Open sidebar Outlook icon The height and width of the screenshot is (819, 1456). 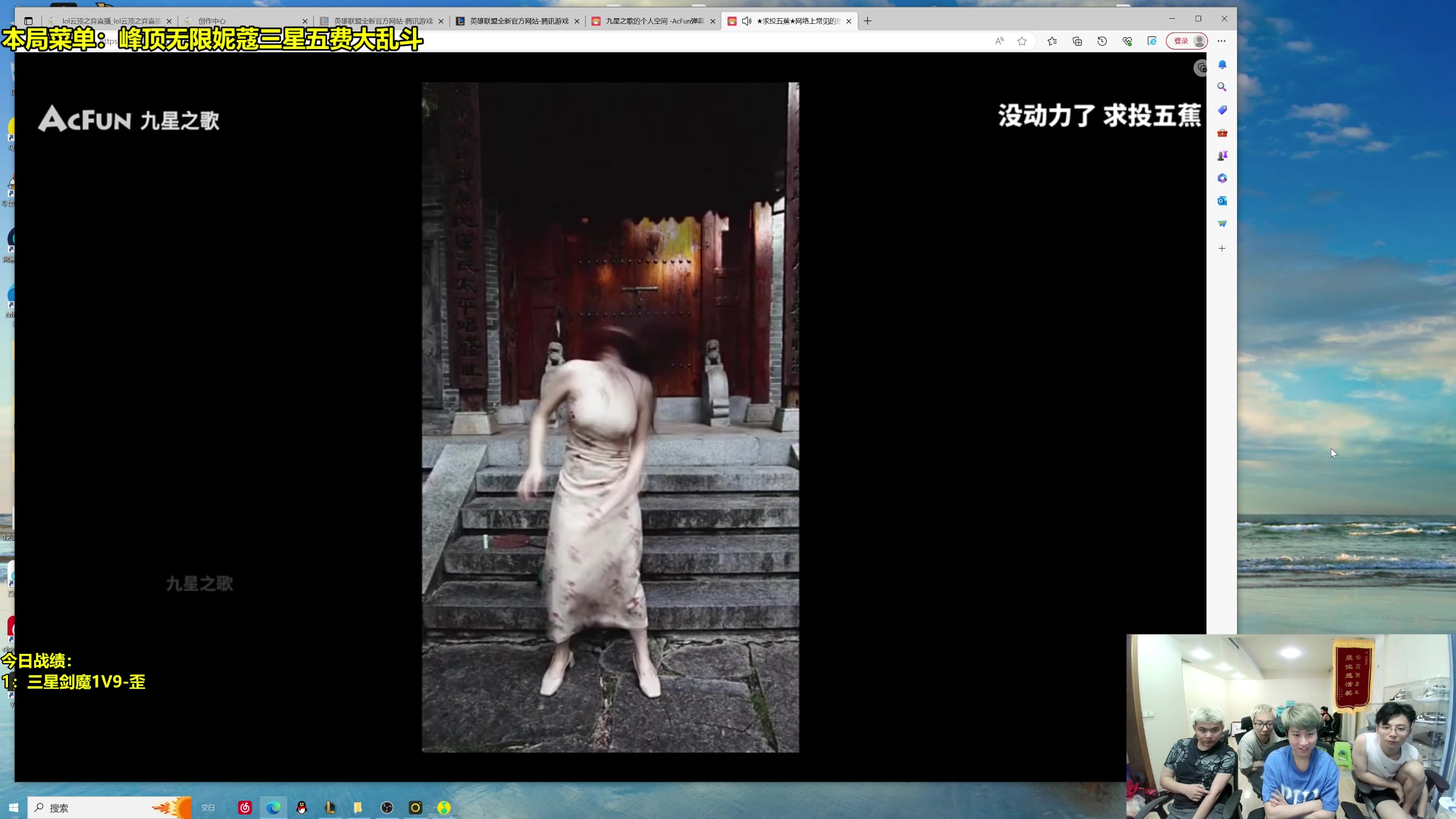click(1222, 201)
